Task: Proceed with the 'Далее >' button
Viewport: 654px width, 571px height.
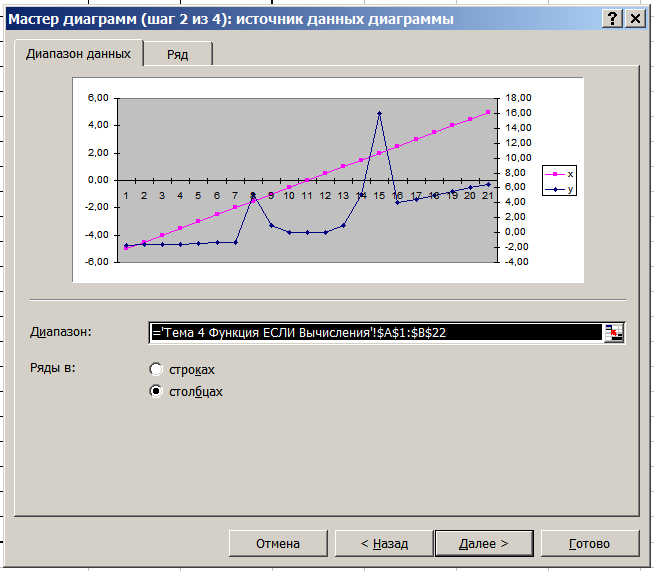Action: [484, 543]
